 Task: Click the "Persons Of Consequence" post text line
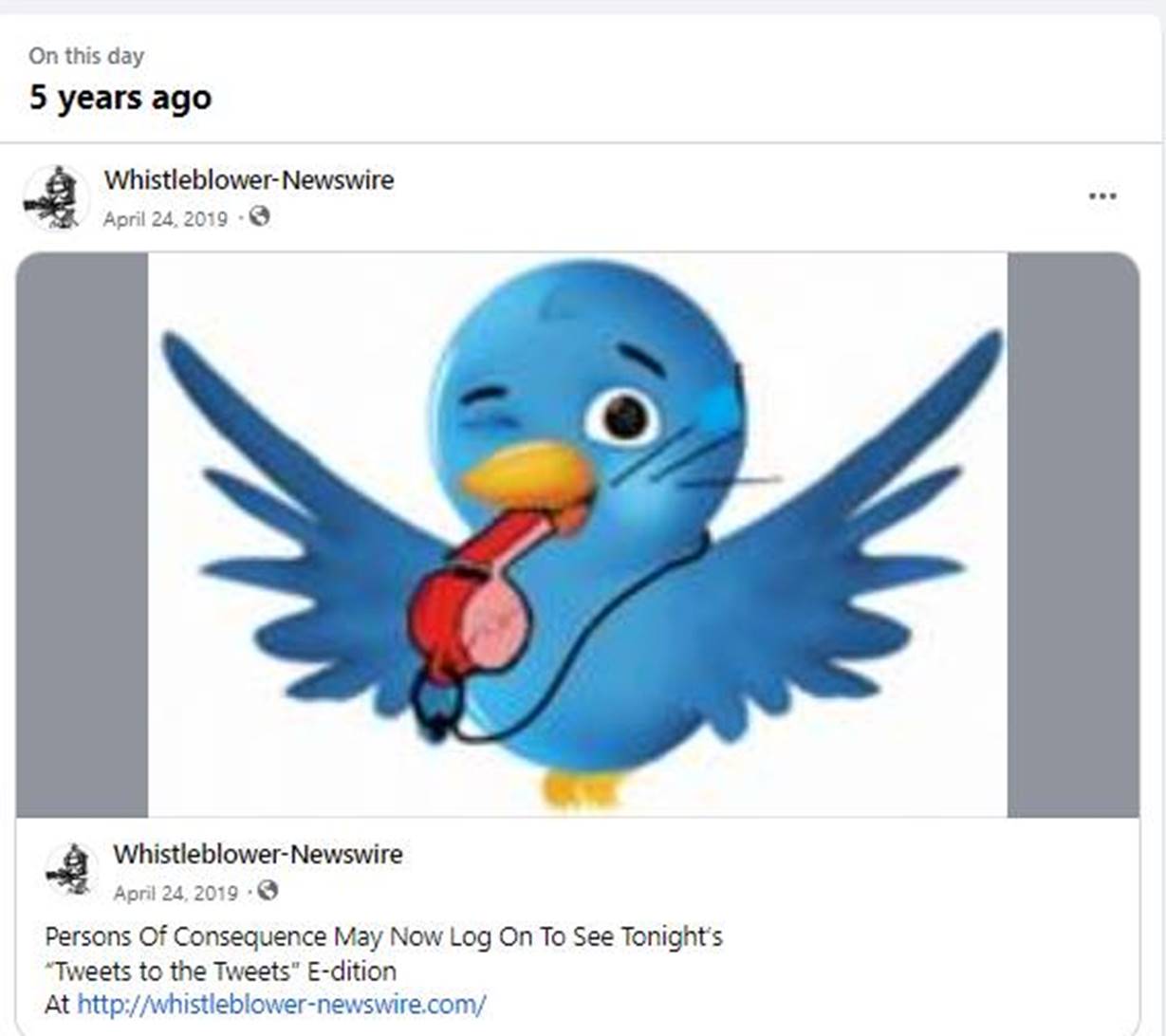coord(383,937)
